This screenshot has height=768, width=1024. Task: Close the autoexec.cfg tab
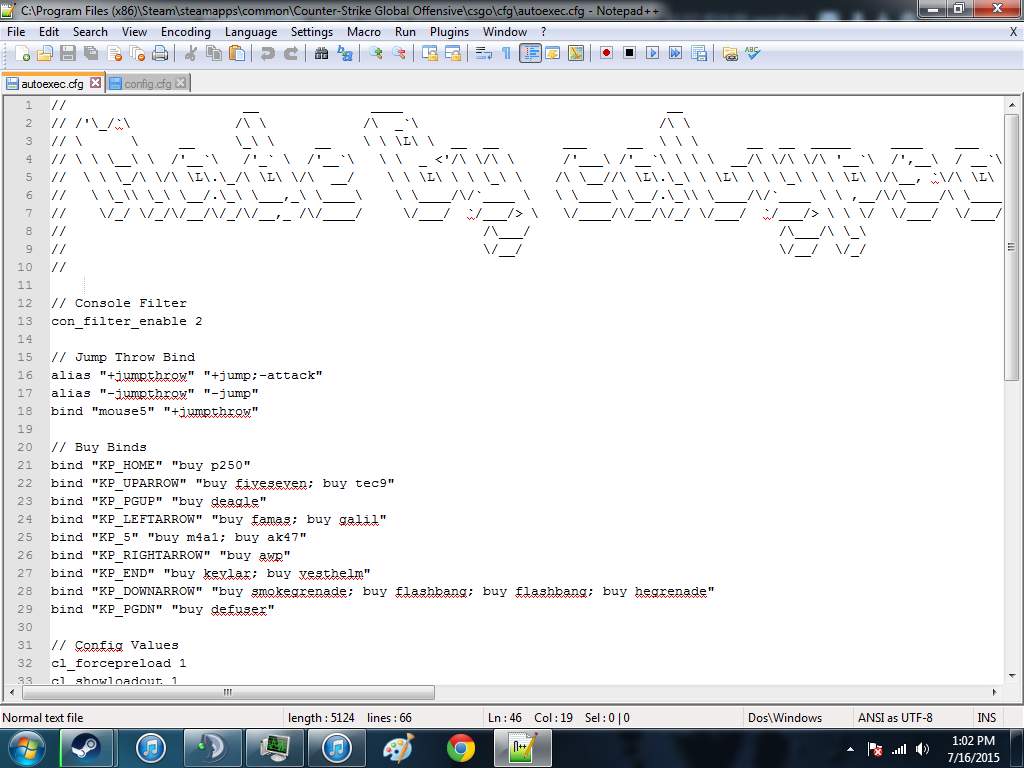pyautogui.click(x=95, y=83)
